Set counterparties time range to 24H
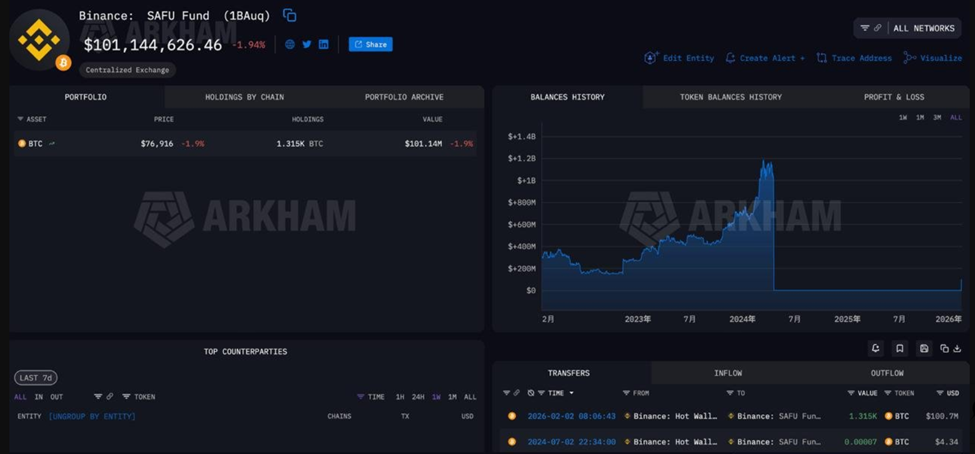 [x=418, y=397]
